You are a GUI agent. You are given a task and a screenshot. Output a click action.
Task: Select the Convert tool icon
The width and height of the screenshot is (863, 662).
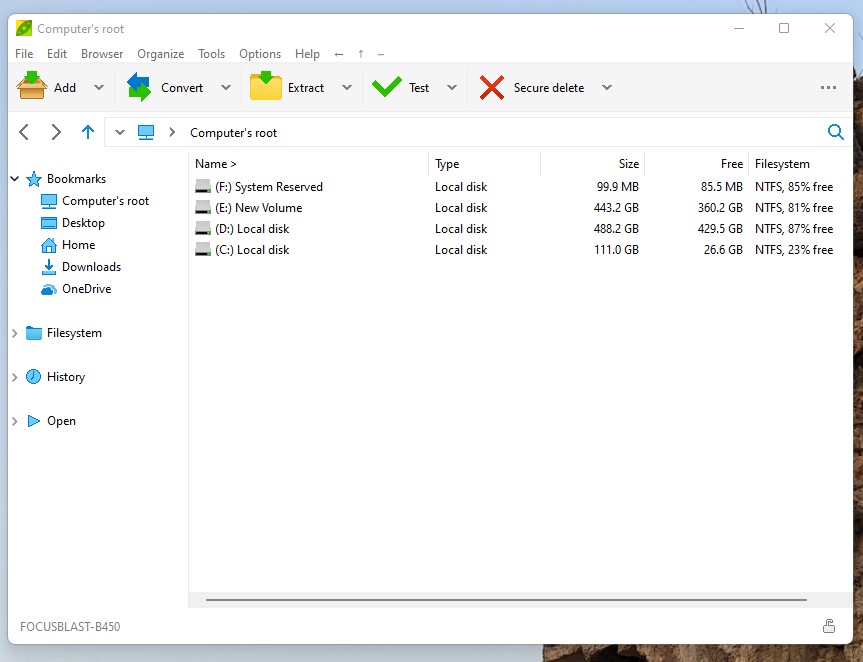tap(140, 87)
